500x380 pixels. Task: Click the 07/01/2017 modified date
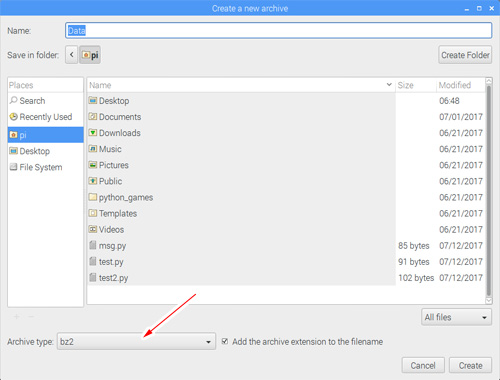(461, 117)
